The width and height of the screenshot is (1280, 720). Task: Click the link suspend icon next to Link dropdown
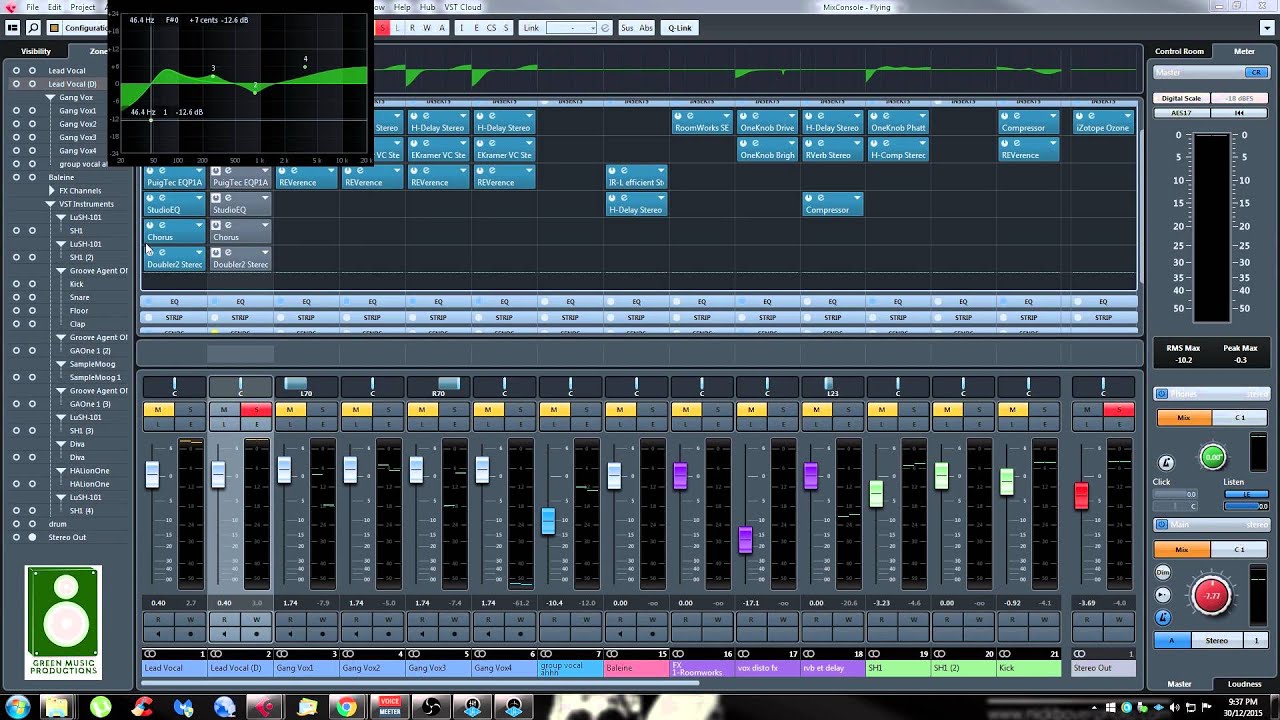604,28
